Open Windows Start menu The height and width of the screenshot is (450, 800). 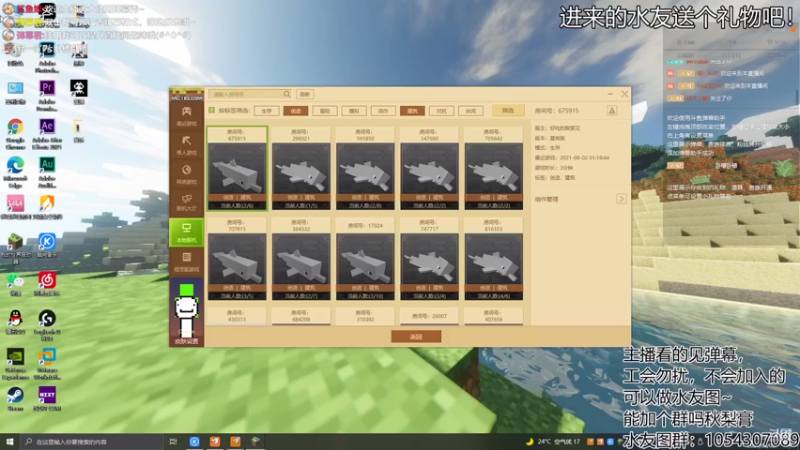(9, 441)
